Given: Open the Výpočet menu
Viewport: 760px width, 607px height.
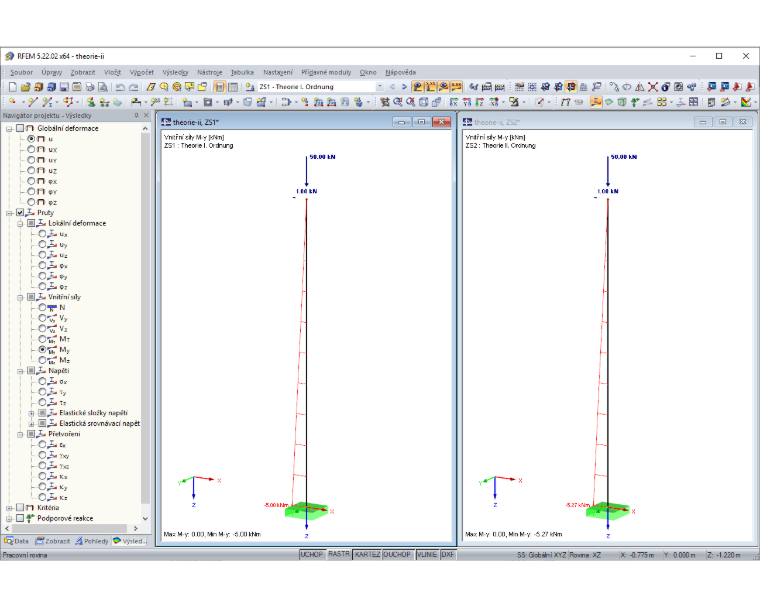Looking at the screenshot, I should point(142,72).
